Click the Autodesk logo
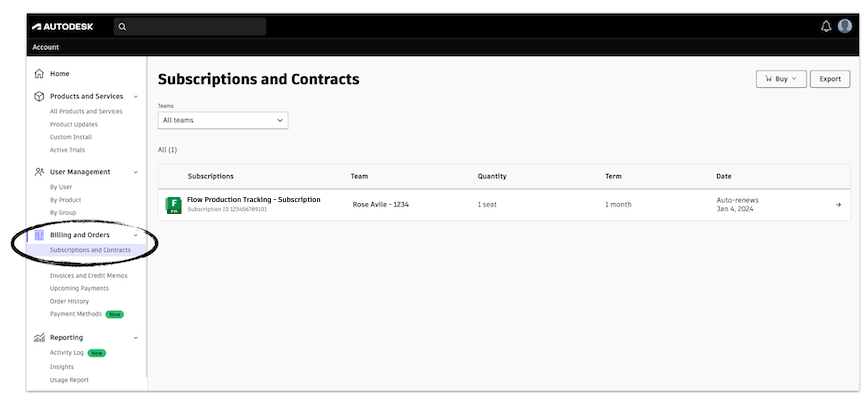Viewport: 864px width, 408px height. (x=62, y=26)
